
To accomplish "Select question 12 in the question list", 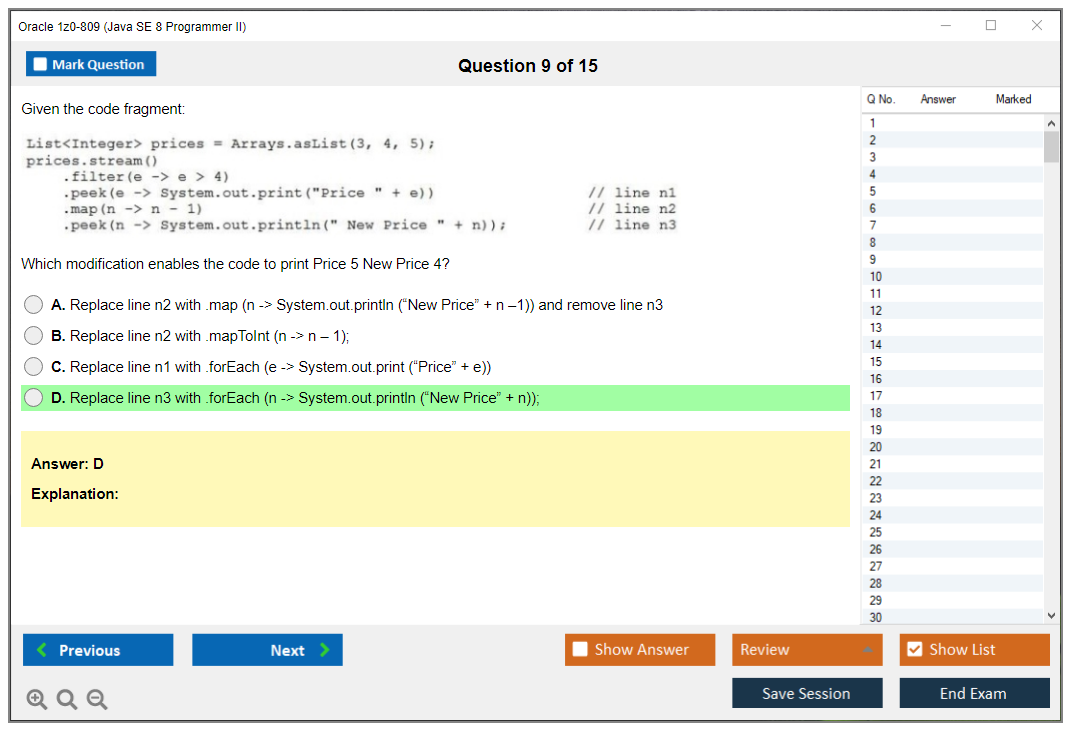I will (940, 310).
